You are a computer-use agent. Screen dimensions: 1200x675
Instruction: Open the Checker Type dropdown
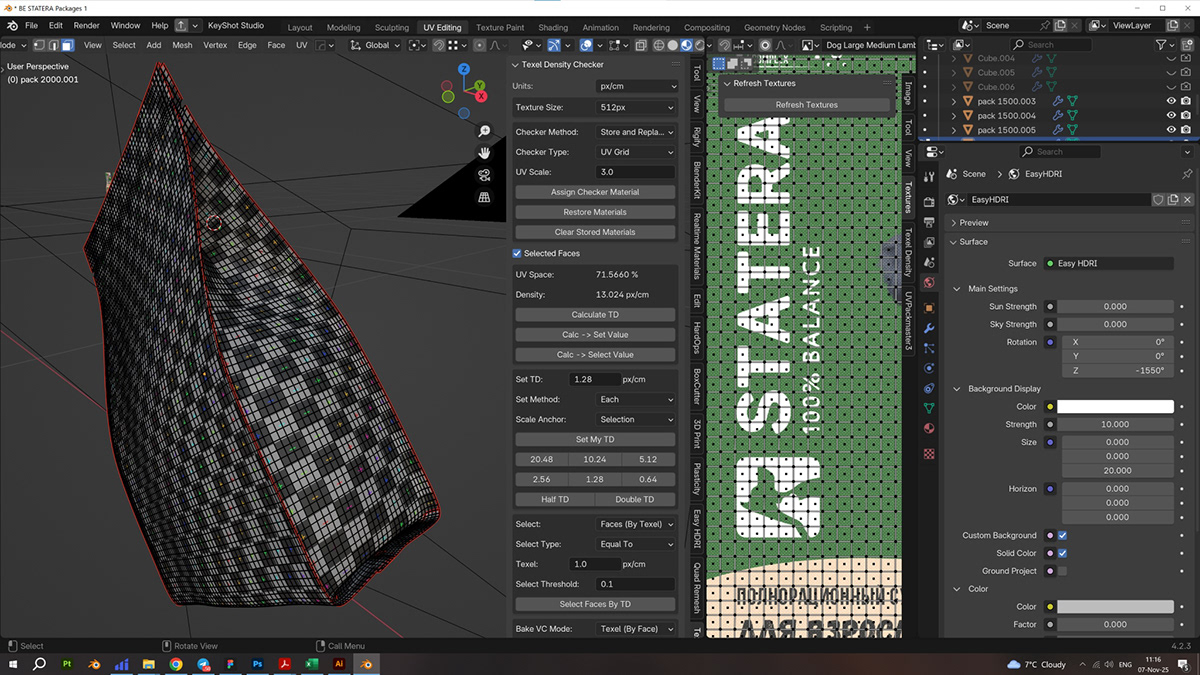pos(636,152)
